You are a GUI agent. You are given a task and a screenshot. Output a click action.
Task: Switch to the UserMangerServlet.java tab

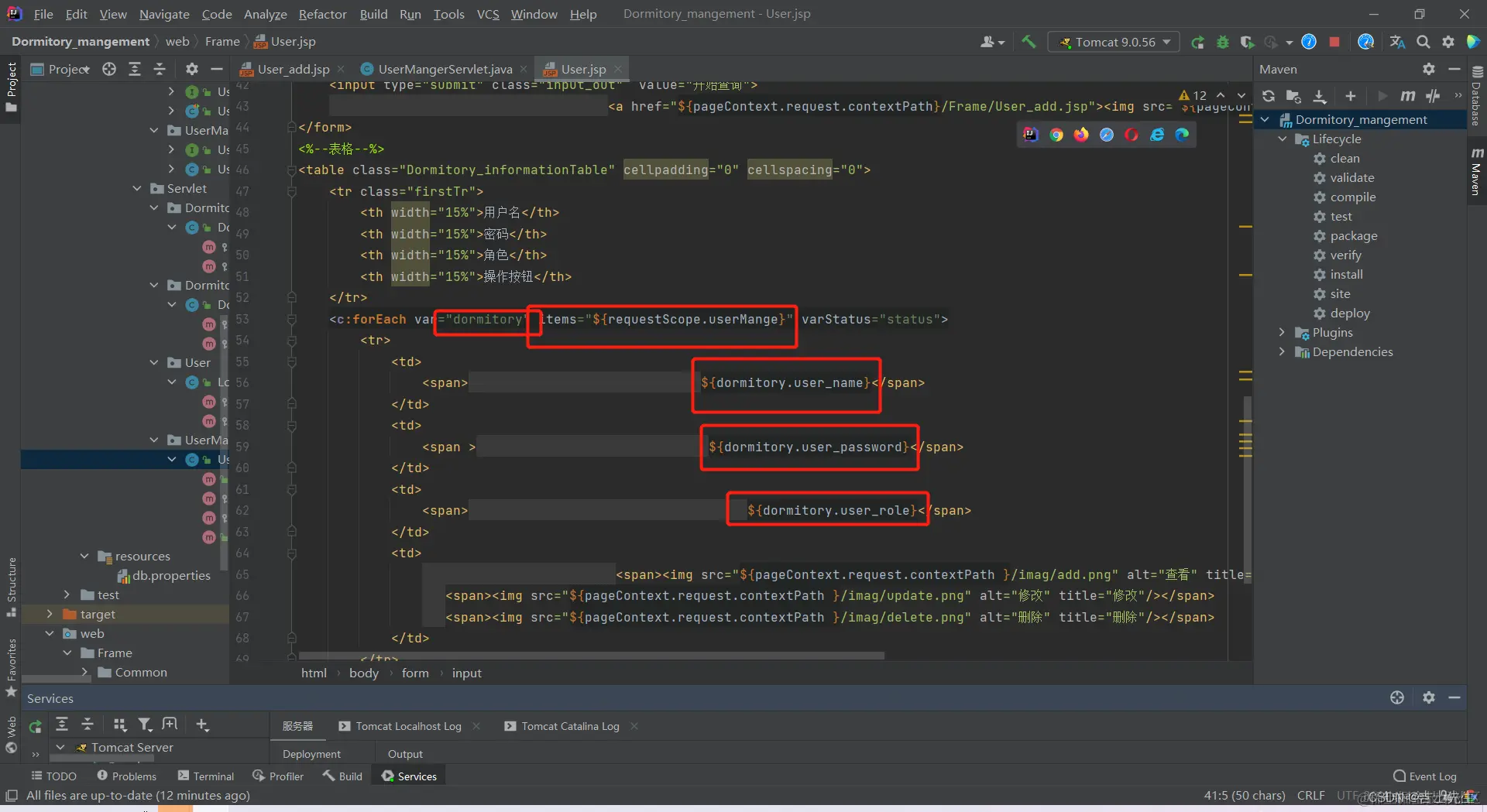click(445, 69)
